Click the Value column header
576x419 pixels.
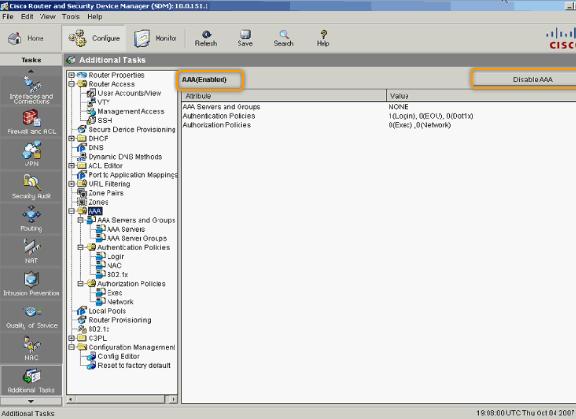(481, 96)
